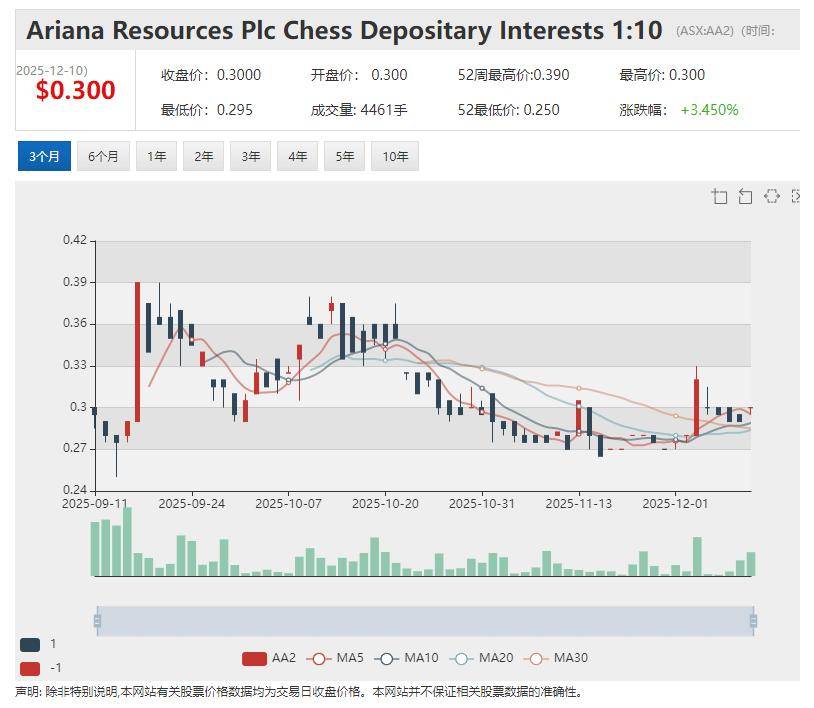This screenshot has width=814, height=708.
Task: Click the 2025-09-24 x-axis date label
Action: pyautogui.click(x=192, y=503)
